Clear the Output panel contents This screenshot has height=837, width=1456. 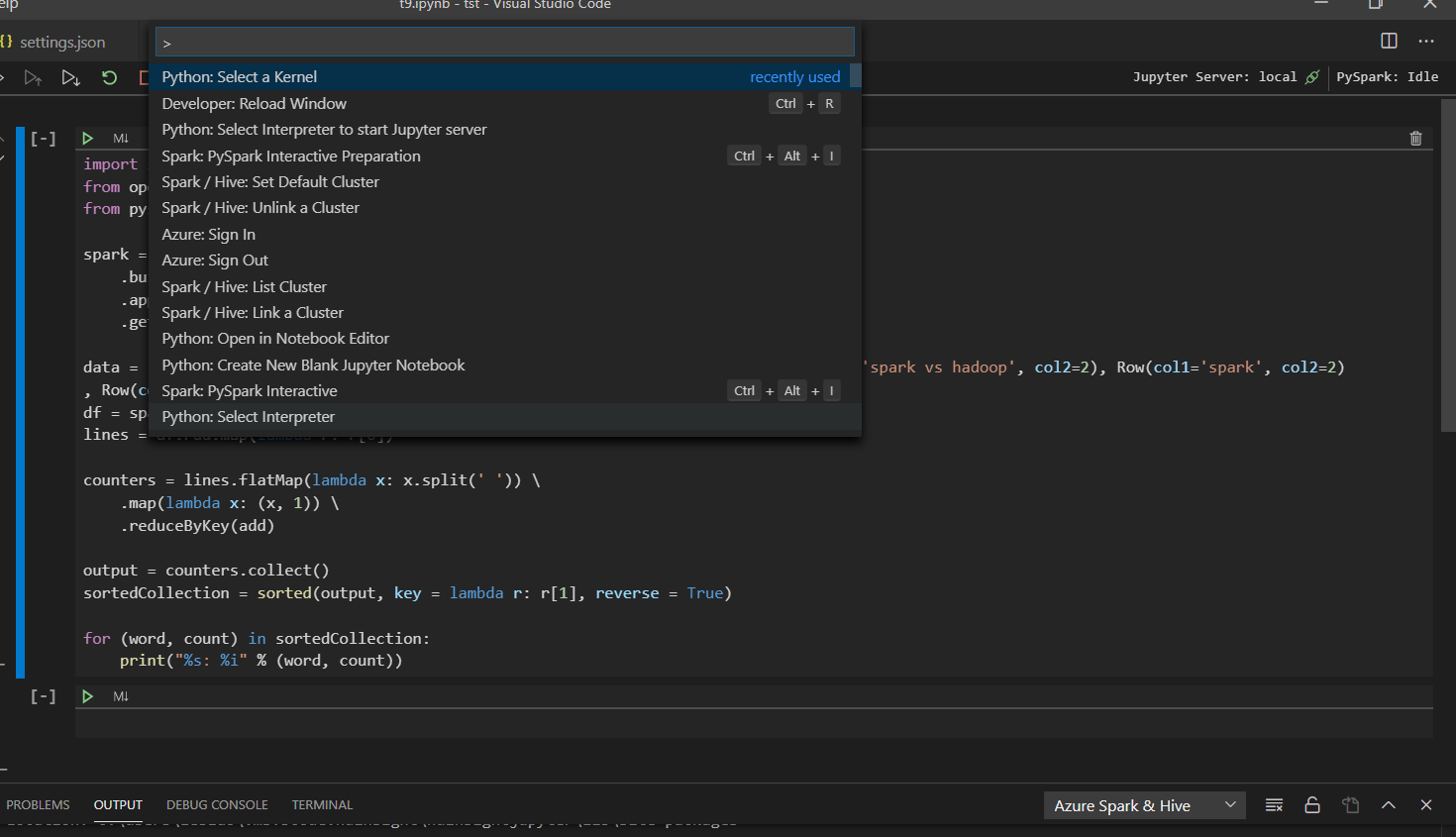click(x=1274, y=805)
